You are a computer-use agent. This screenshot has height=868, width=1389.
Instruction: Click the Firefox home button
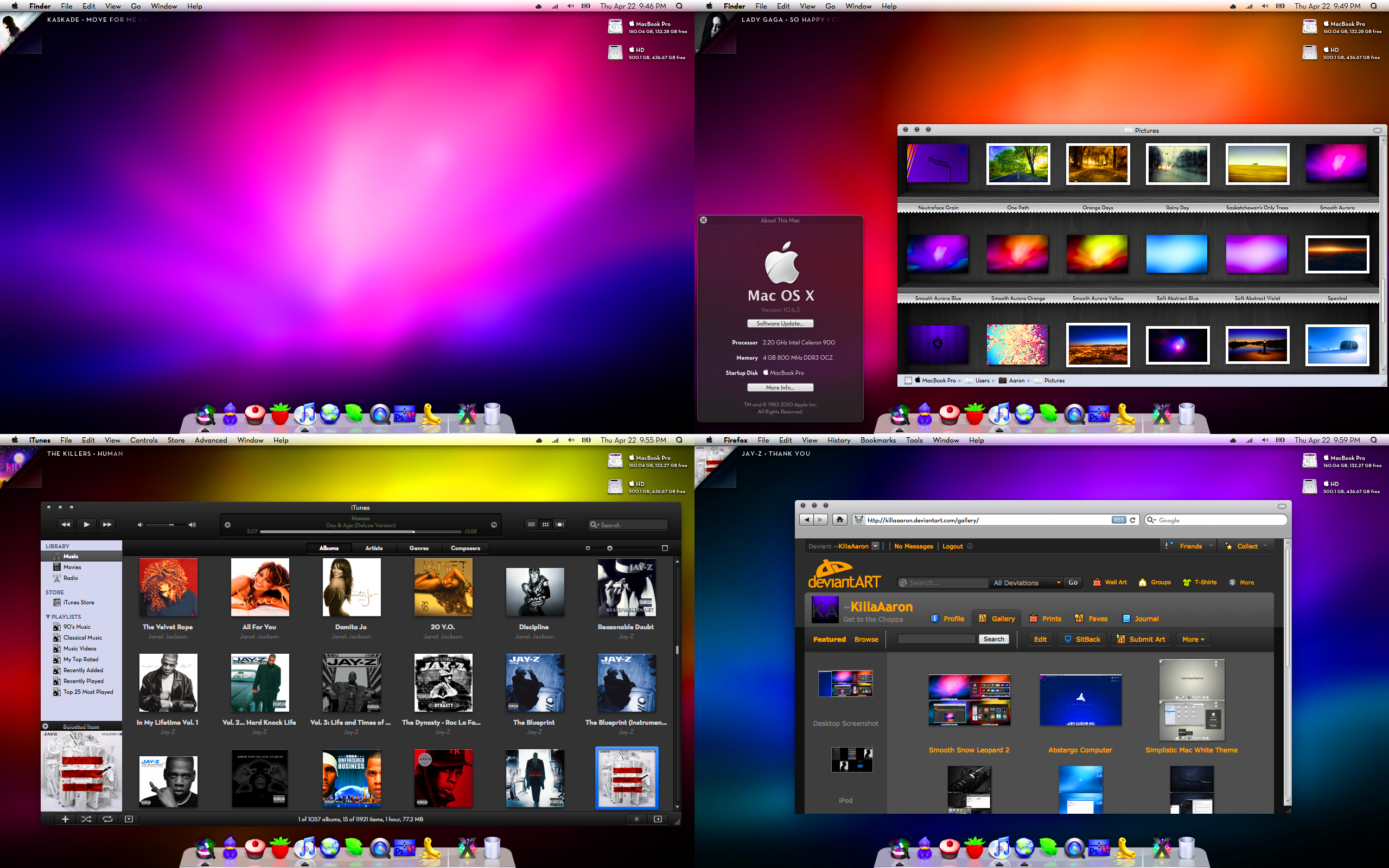coord(840,520)
